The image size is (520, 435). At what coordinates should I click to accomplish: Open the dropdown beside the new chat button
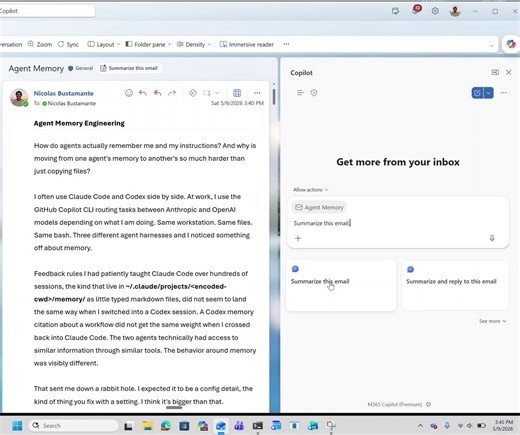489,93
